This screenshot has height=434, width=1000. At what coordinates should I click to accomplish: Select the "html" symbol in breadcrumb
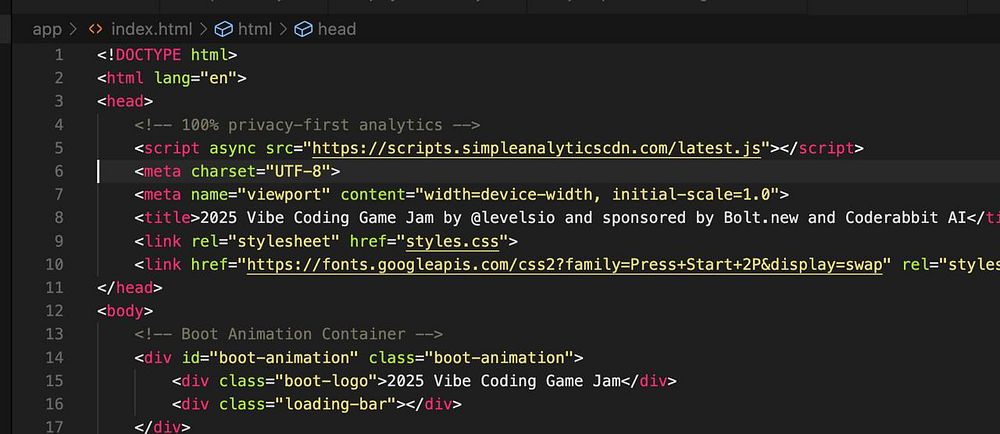coord(254,29)
